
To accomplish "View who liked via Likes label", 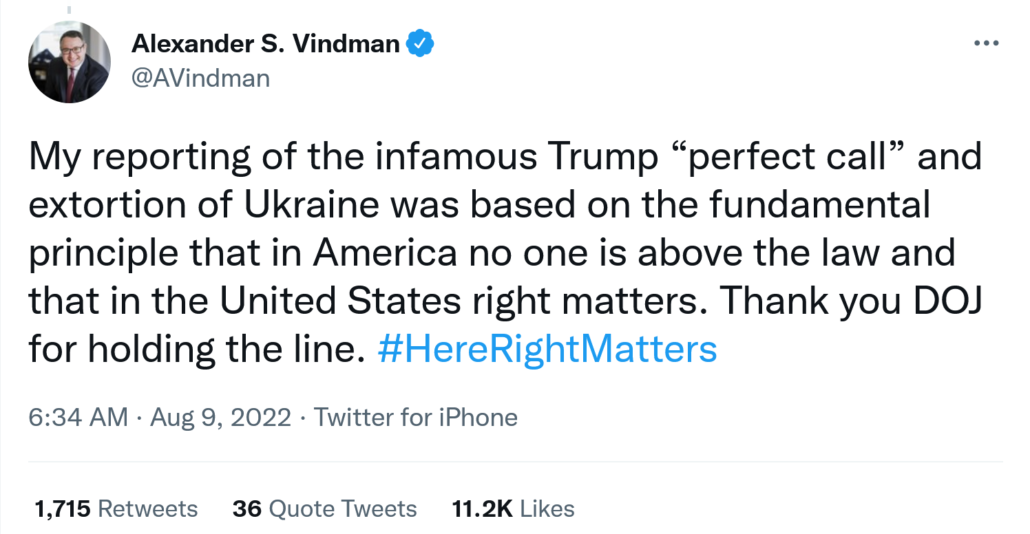I will tap(547, 508).
